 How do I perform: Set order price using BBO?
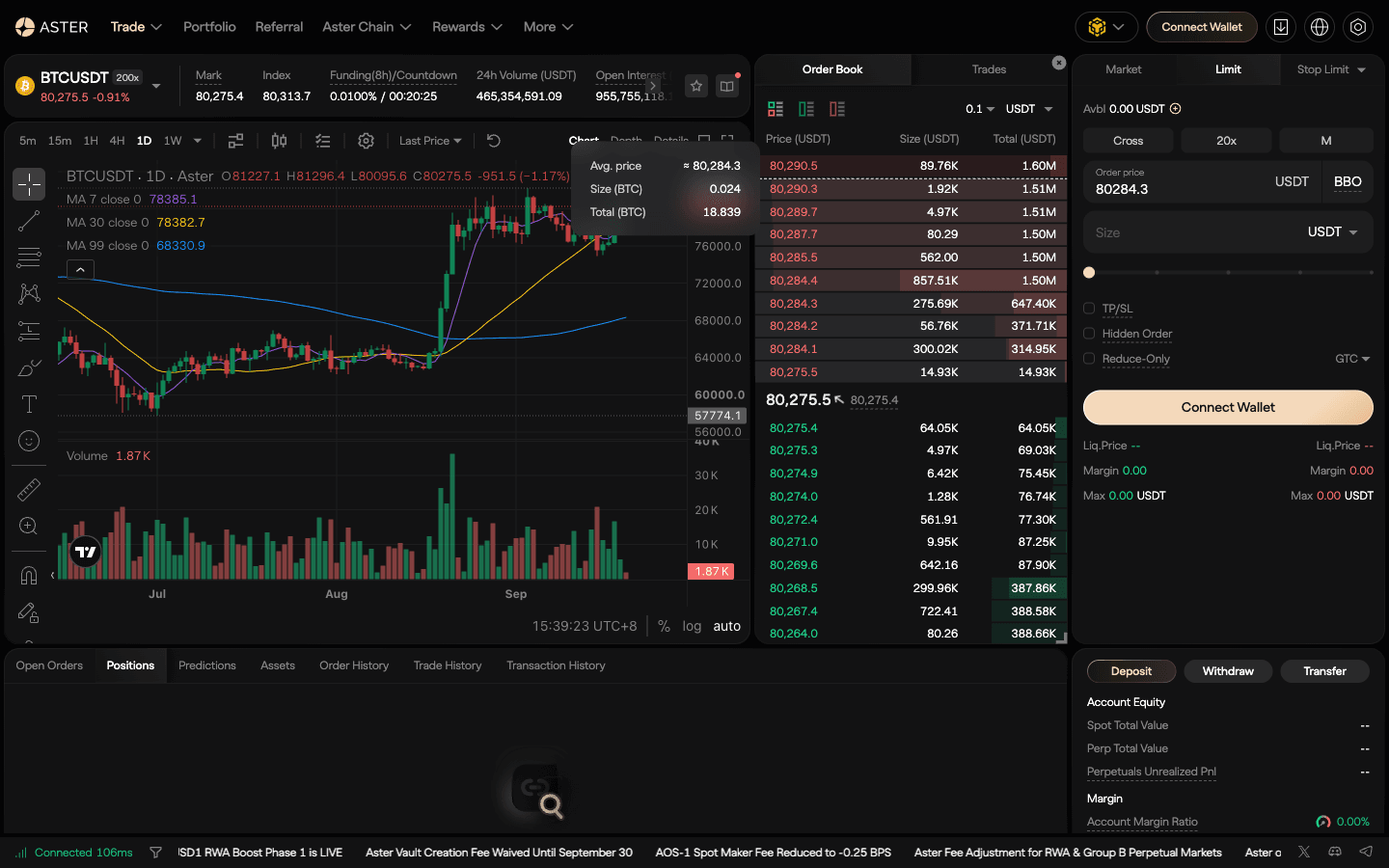tap(1348, 181)
